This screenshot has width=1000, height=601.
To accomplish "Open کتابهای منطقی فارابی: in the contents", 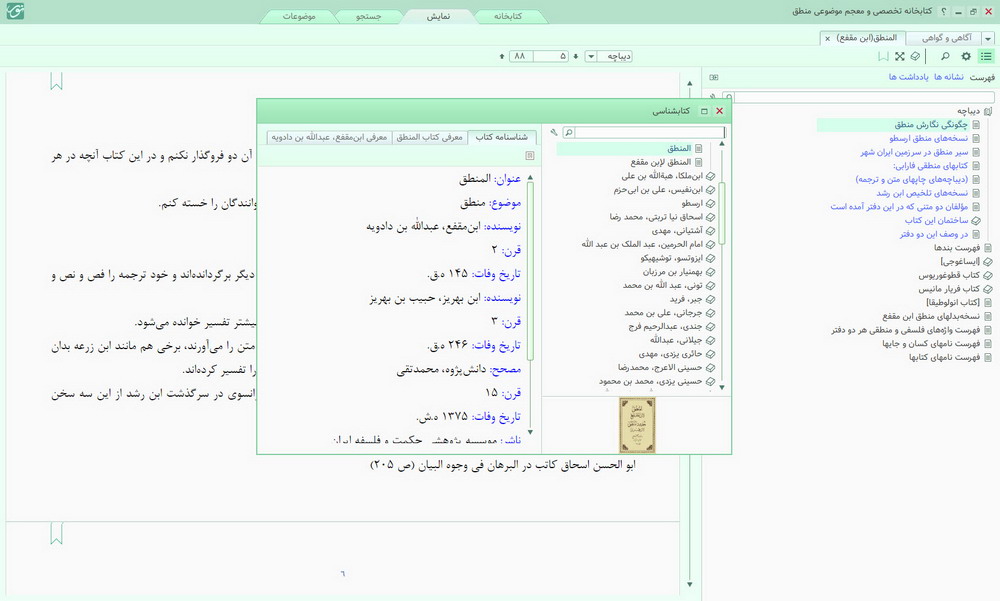I will coord(930,165).
